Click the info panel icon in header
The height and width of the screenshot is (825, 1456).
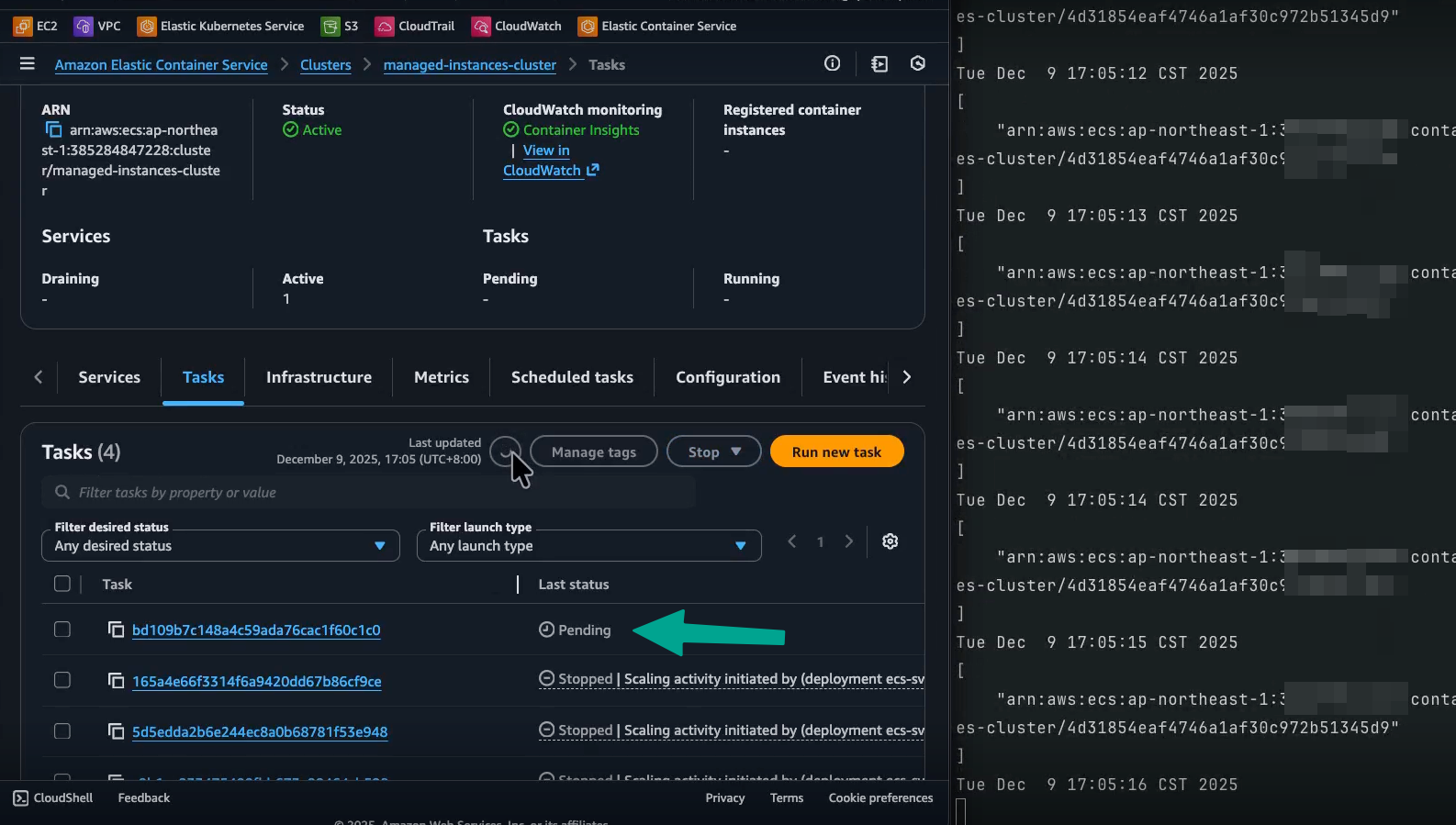(832, 63)
